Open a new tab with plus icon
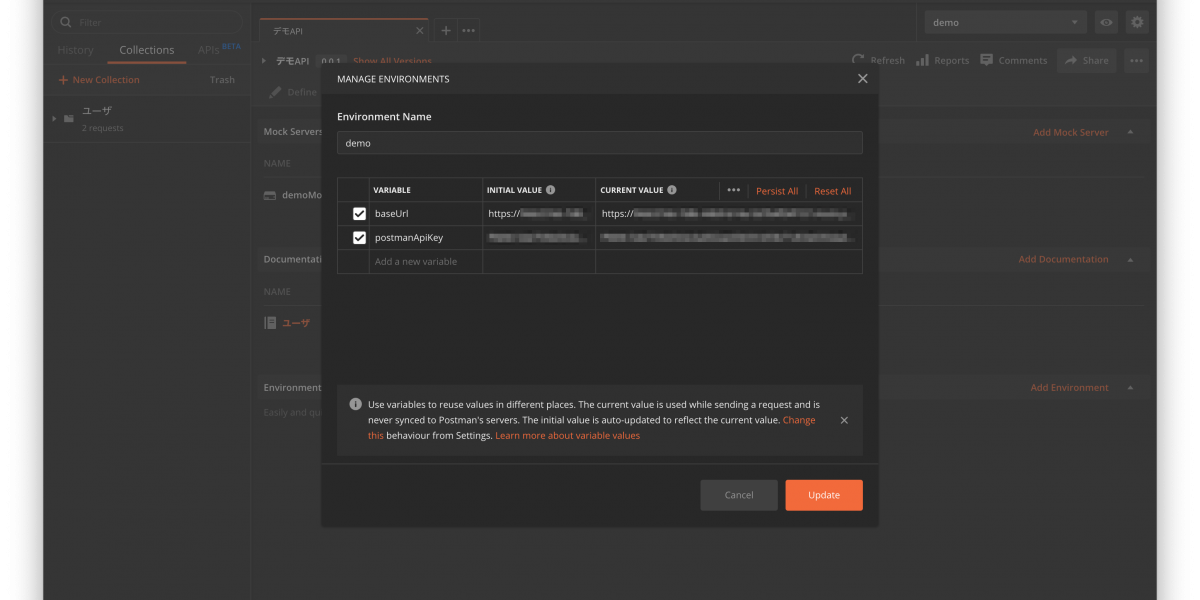Viewport: 1200px width, 600px height. (x=446, y=30)
